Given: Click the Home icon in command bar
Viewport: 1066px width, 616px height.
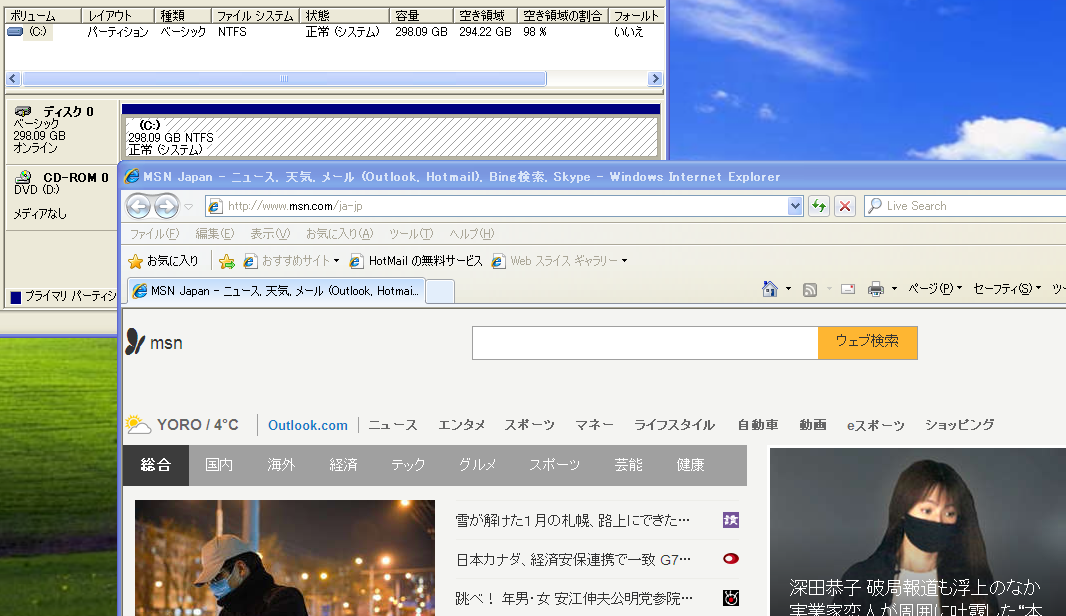Looking at the screenshot, I should [769, 289].
